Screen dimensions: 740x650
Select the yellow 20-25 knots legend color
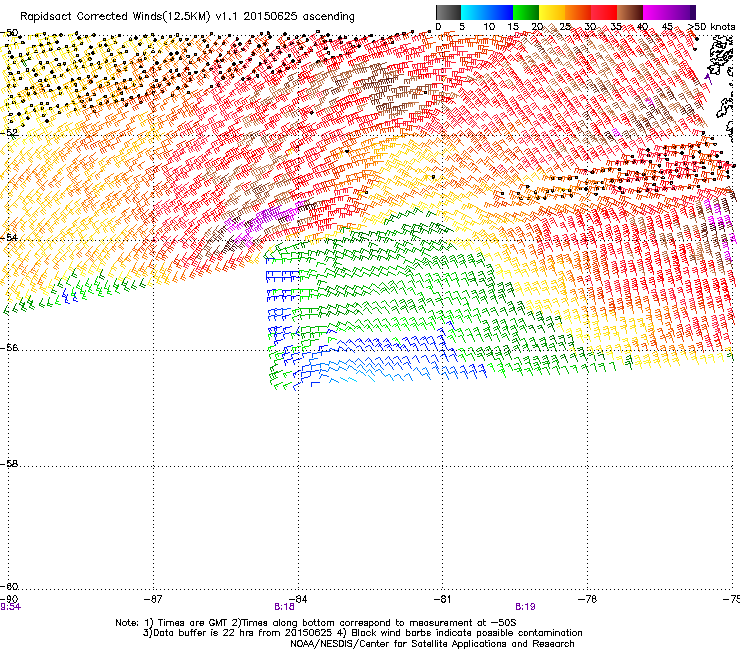point(552,12)
